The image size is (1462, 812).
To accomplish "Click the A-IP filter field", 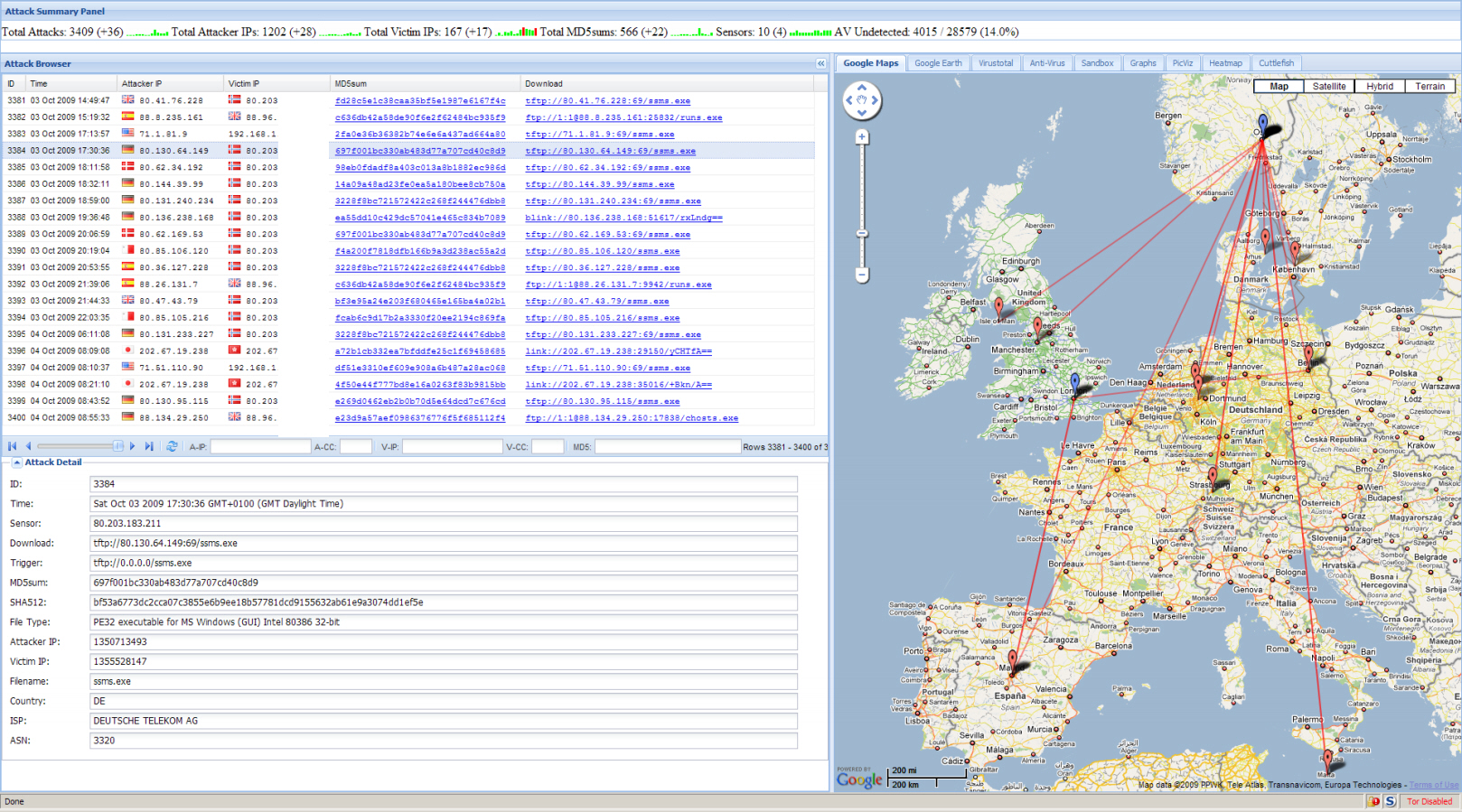I will point(260,446).
